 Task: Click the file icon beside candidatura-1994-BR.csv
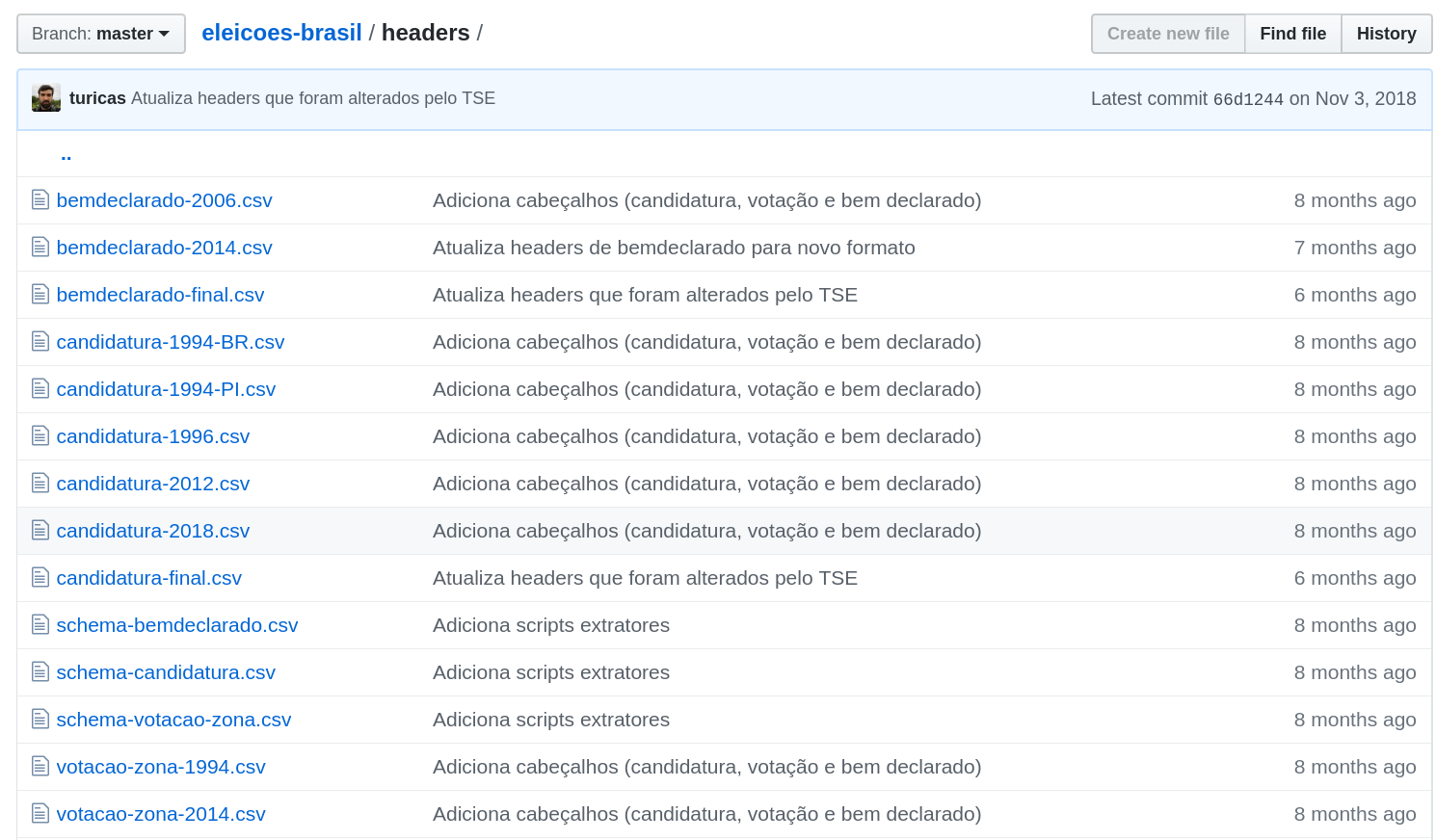point(40,342)
